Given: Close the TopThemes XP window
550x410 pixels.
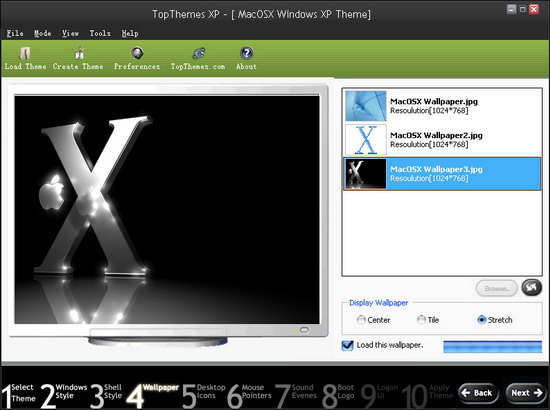Looking at the screenshot, I should point(534,9).
